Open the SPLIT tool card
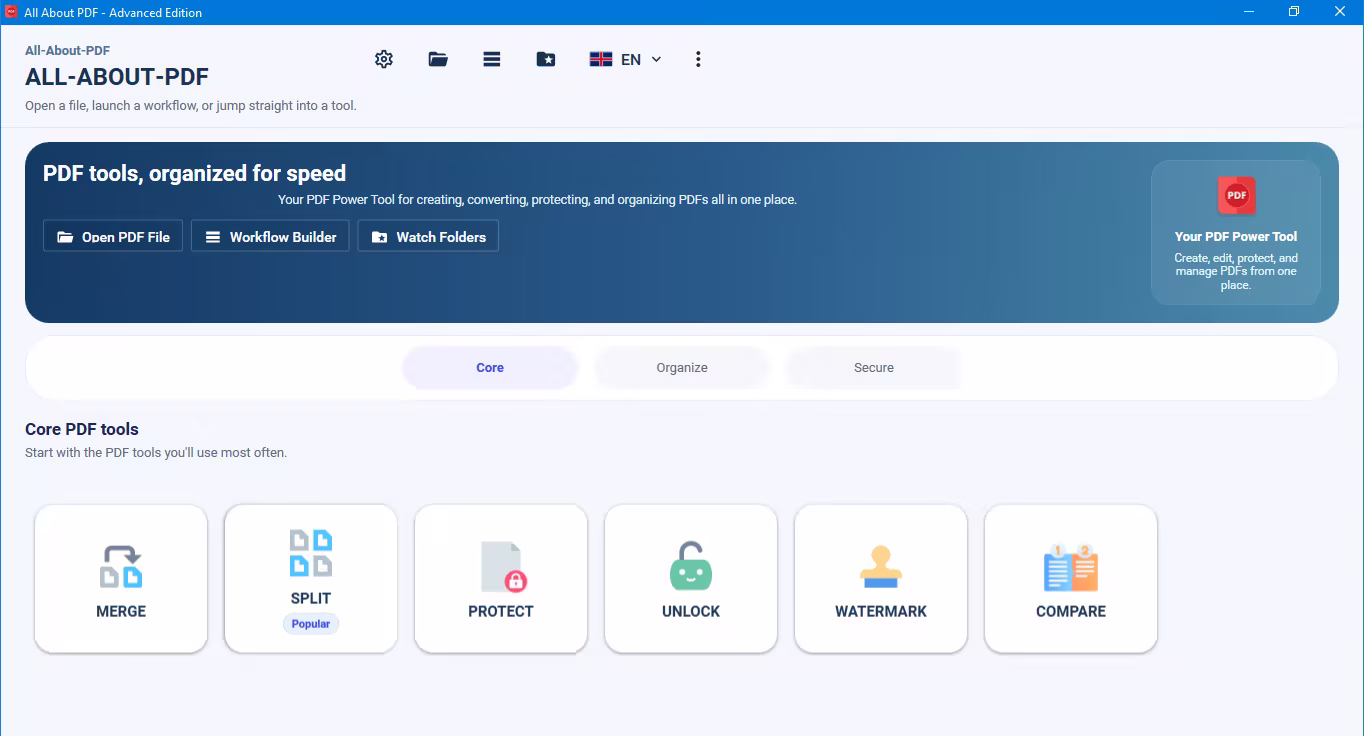 coord(311,578)
